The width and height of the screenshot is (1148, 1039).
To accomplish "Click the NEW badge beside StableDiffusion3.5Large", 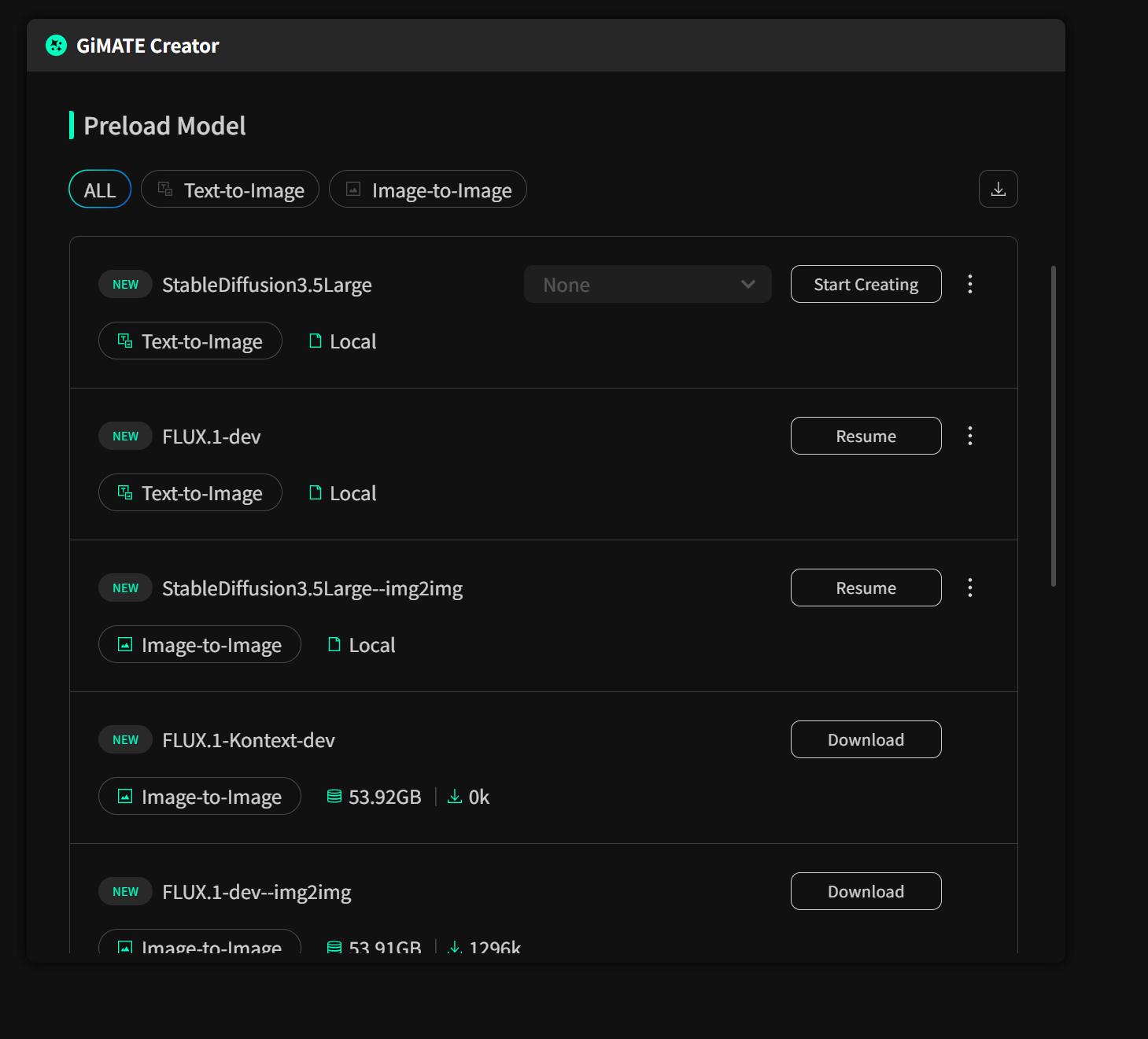I will pos(125,284).
